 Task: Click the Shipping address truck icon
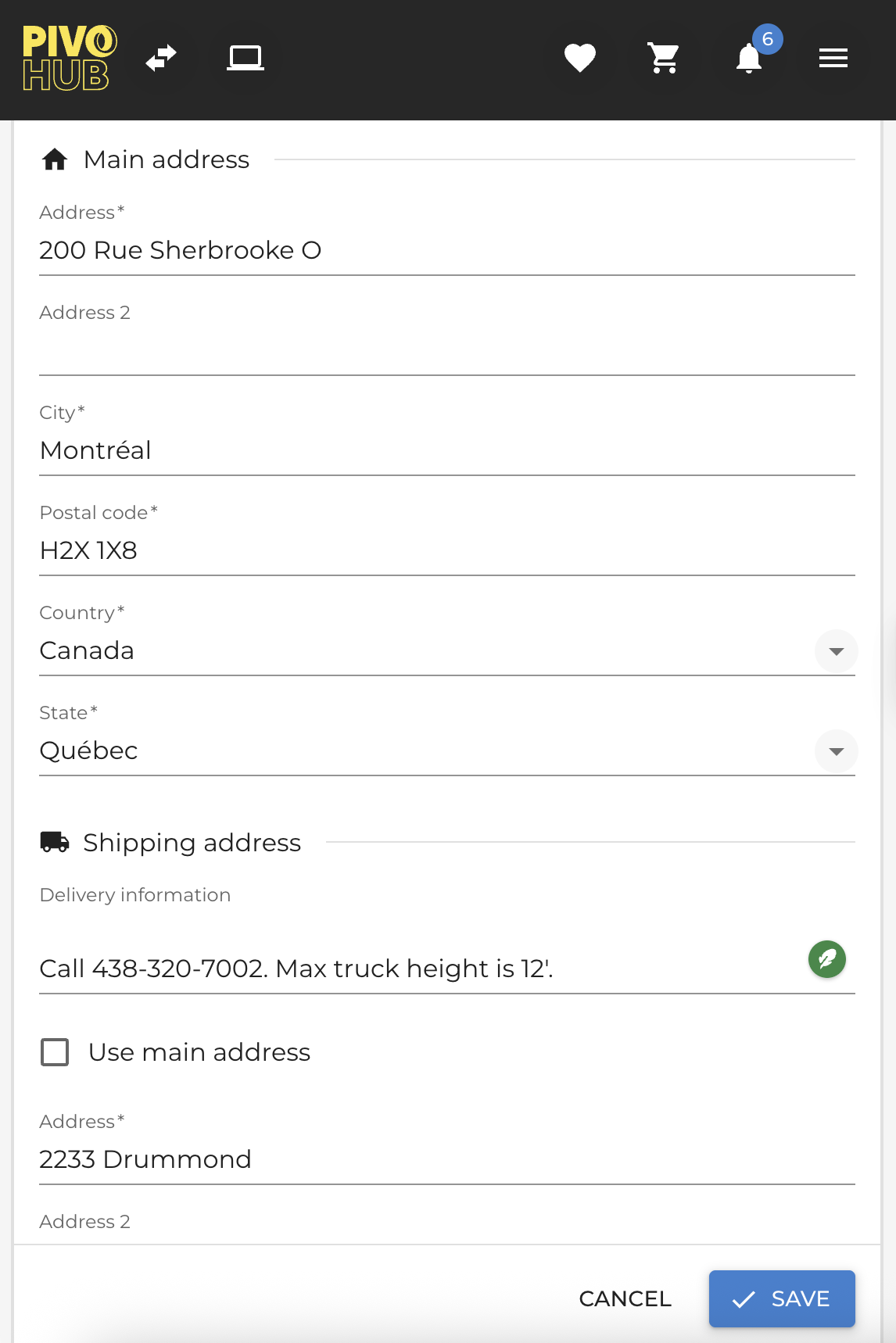coord(55,842)
